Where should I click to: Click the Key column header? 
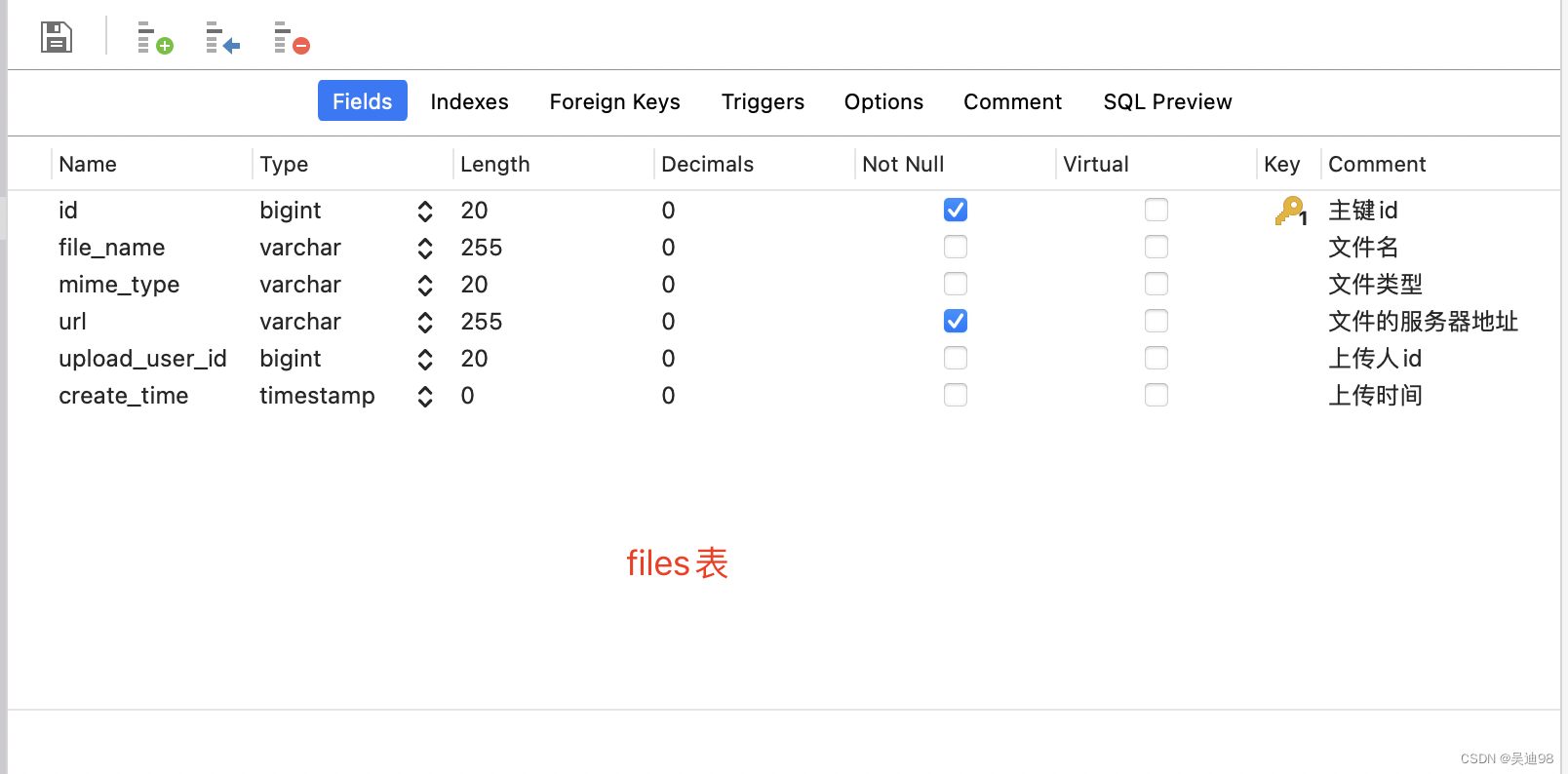[1282, 164]
